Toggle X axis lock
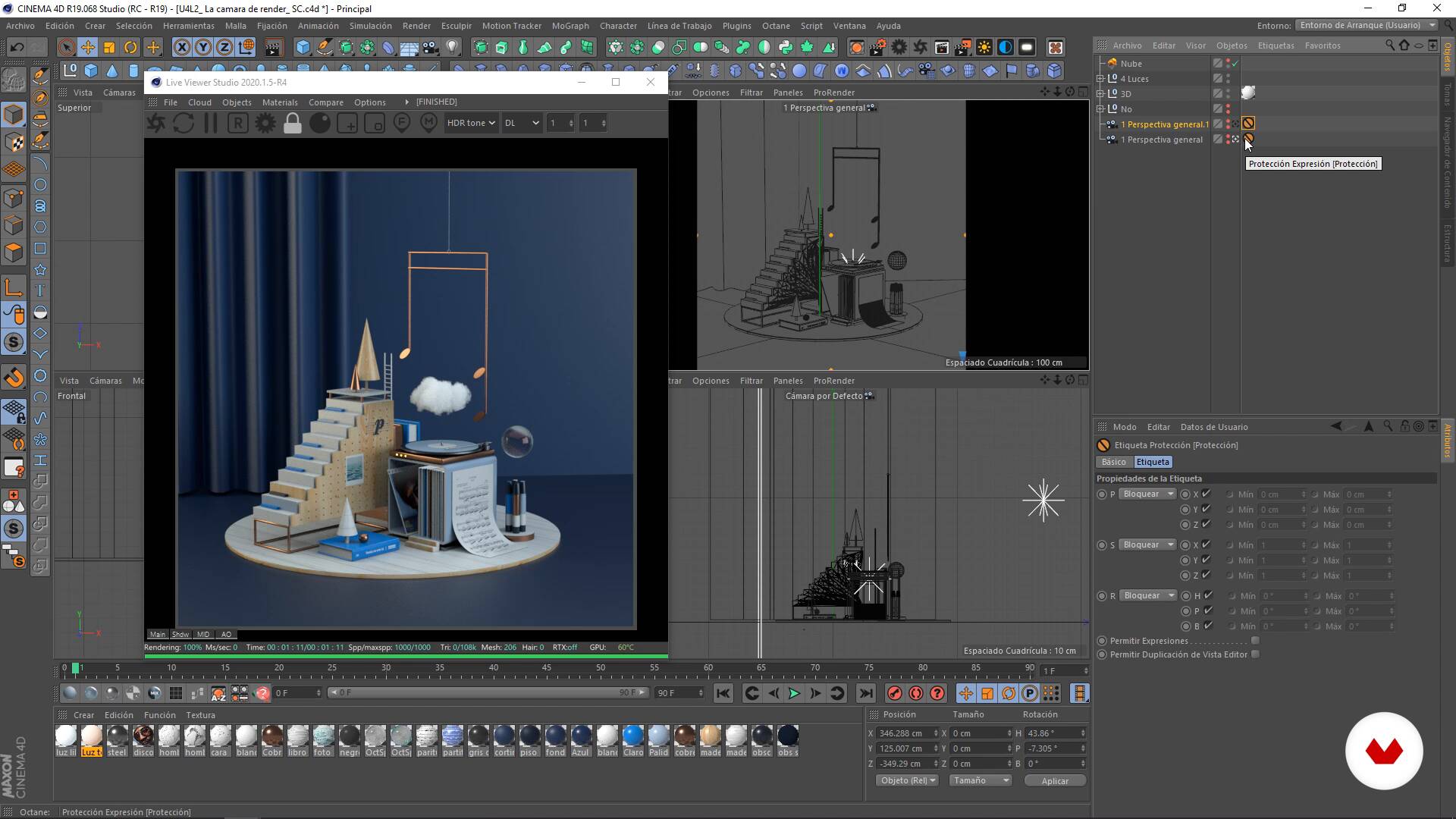 click(x=182, y=48)
